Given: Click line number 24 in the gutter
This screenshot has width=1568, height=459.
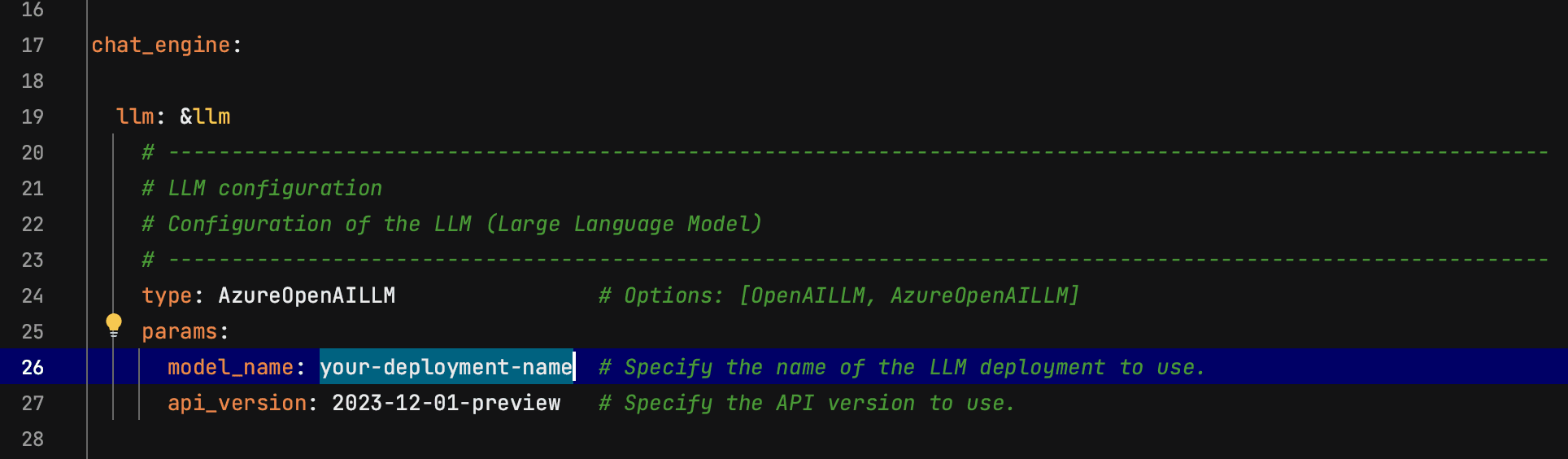Looking at the screenshot, I should pyautogui.click(x=33, y=296).
